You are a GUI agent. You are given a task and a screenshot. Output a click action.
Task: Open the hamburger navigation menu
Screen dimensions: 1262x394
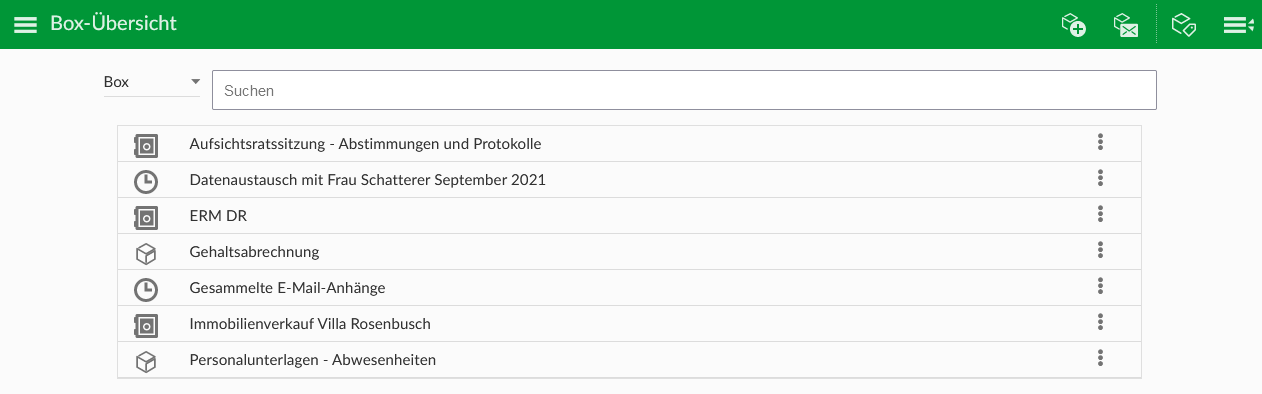[x=25, y=24]
